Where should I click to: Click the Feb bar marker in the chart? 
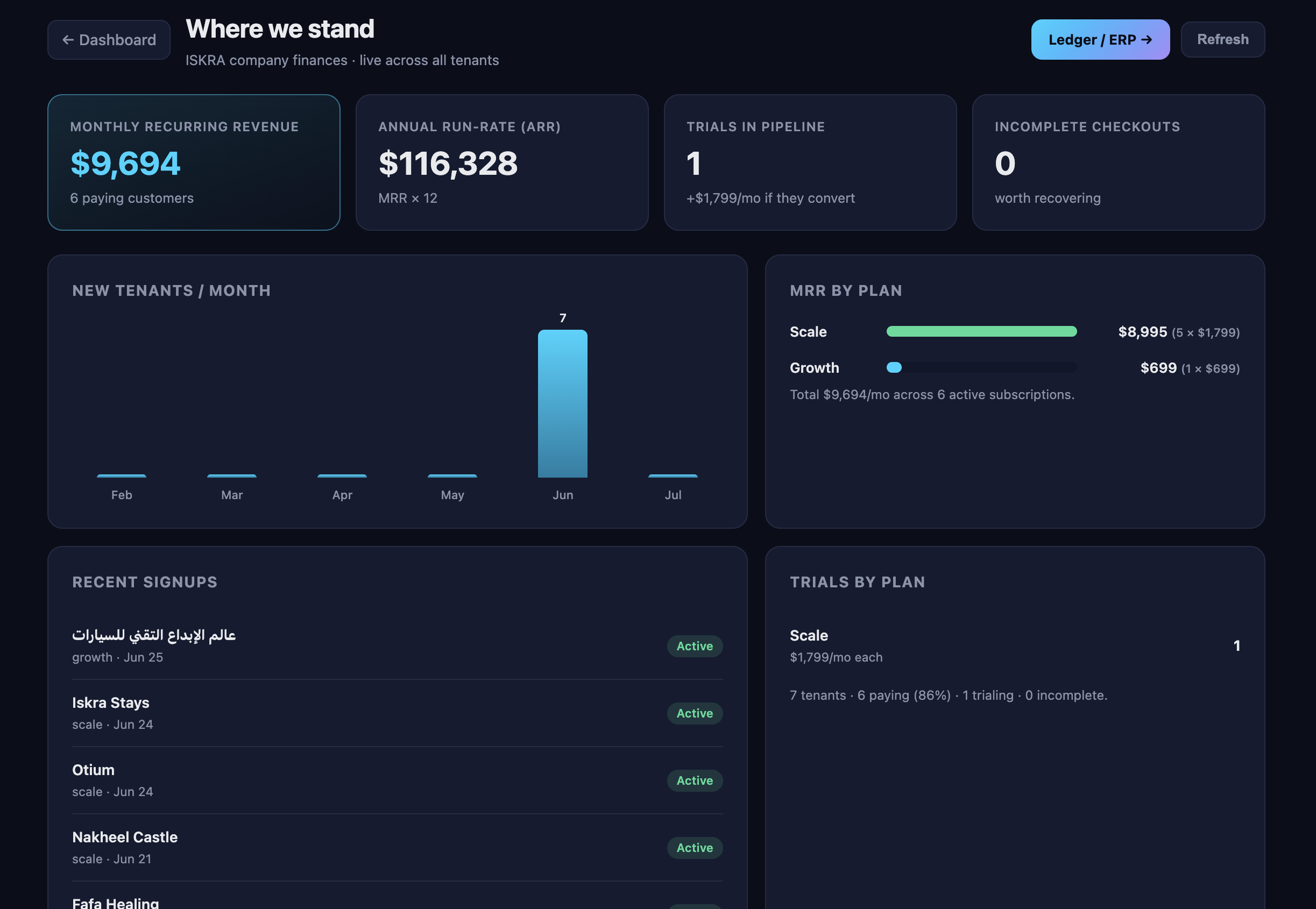pyautogui.click(x=122, y=476)
